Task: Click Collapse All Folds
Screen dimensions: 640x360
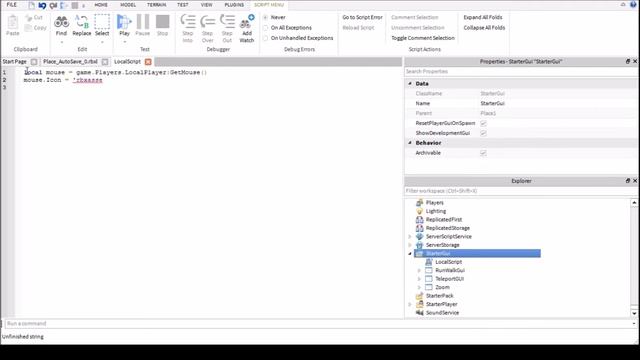Action: click(x=484, y=28)
